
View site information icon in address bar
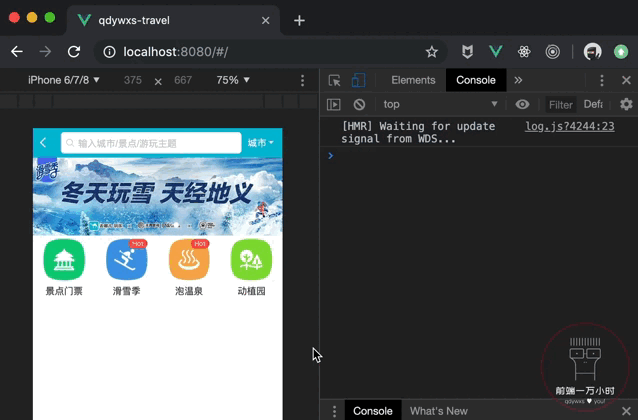click(x=109, y=52)
